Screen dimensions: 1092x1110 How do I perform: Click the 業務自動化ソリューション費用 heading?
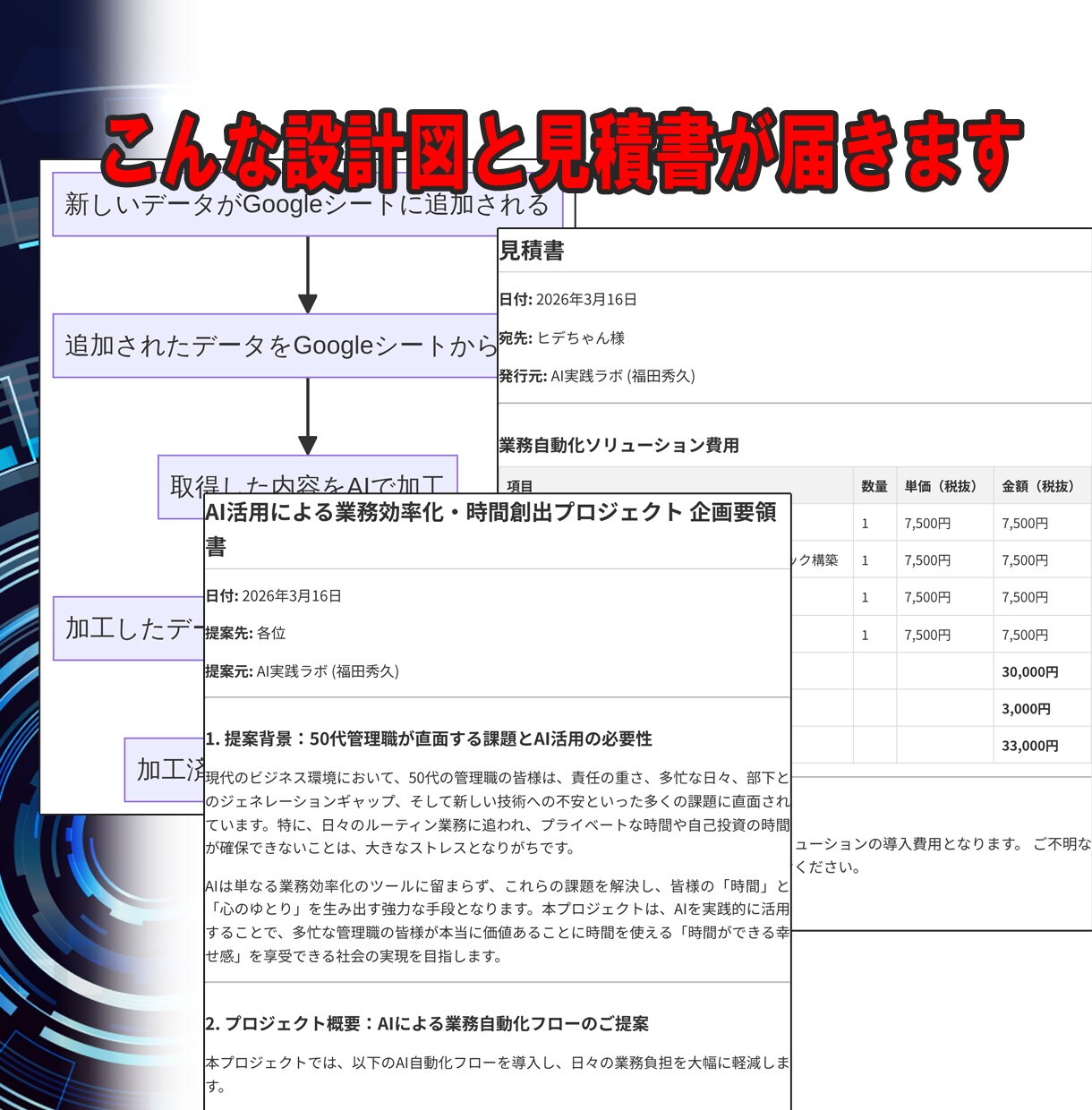coord(619,445)
